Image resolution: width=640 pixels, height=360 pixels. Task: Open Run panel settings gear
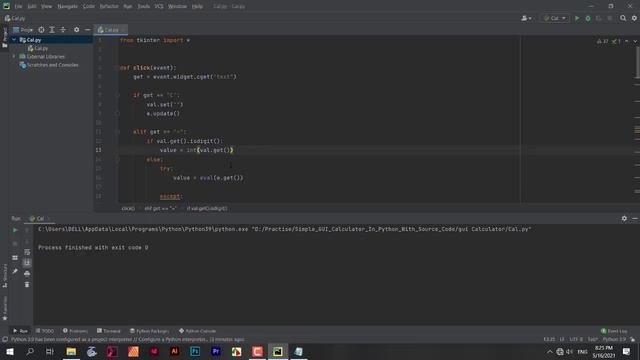624,219
